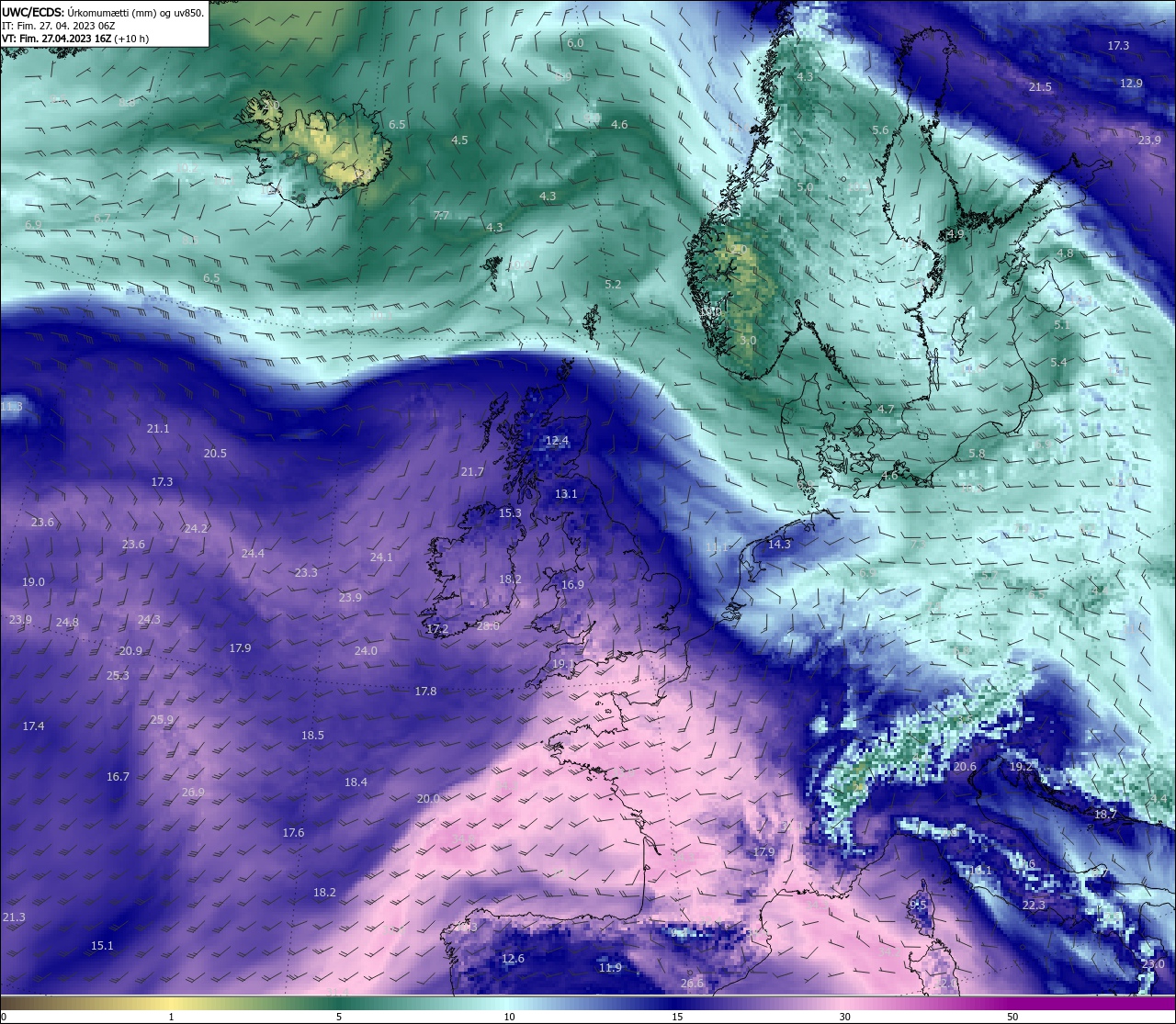Click the 24.4 value label

[x=253, y=553]
